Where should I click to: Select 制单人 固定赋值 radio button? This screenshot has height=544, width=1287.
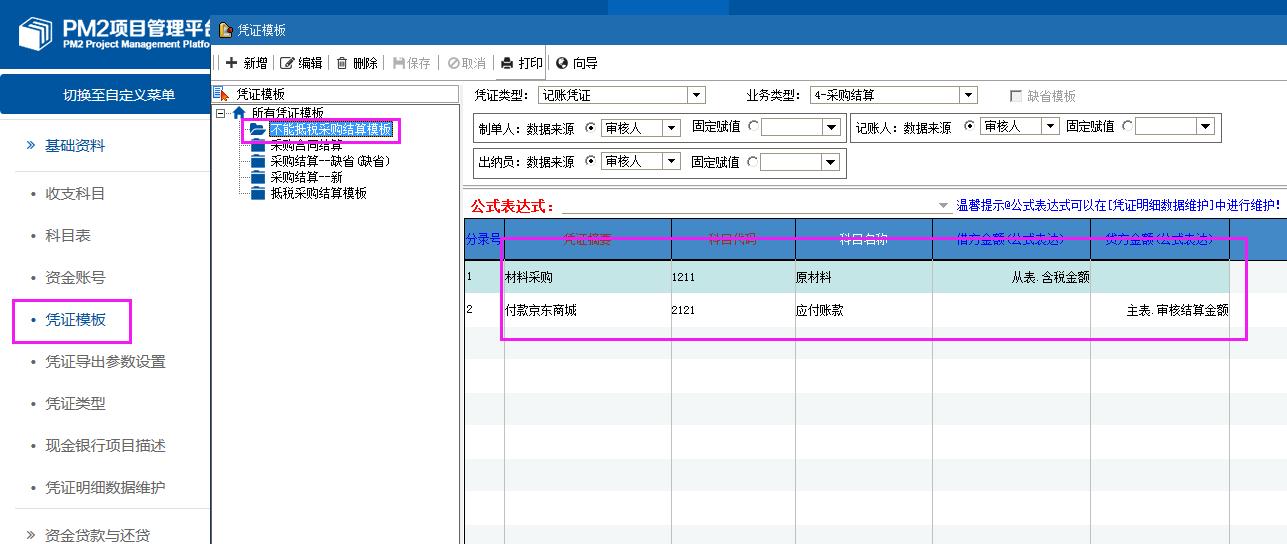coord(753,127)
